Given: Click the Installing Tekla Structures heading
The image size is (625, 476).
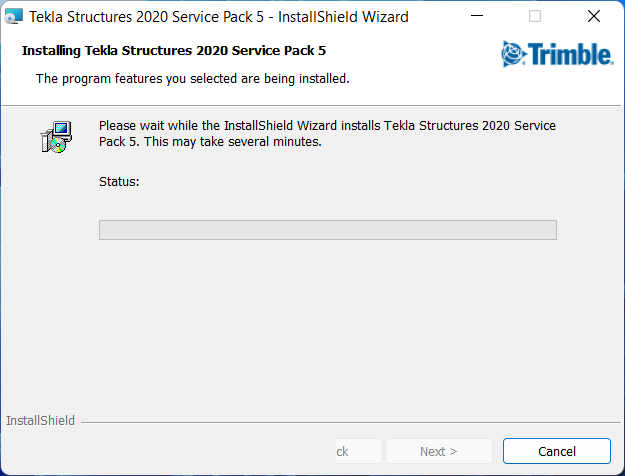Looking at the screenshot, I should coord(174,51).
